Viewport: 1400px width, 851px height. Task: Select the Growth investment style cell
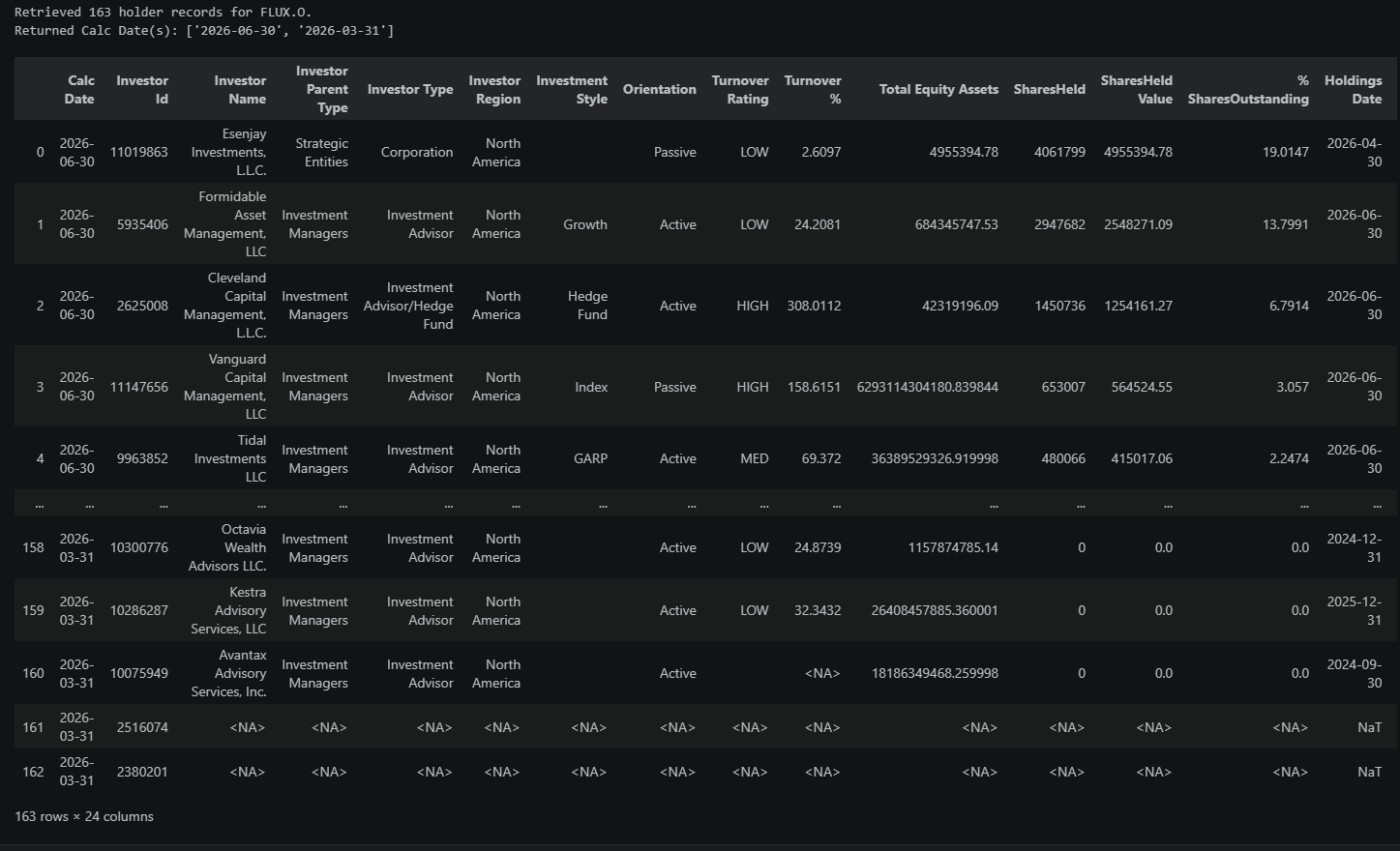(585, 224)
